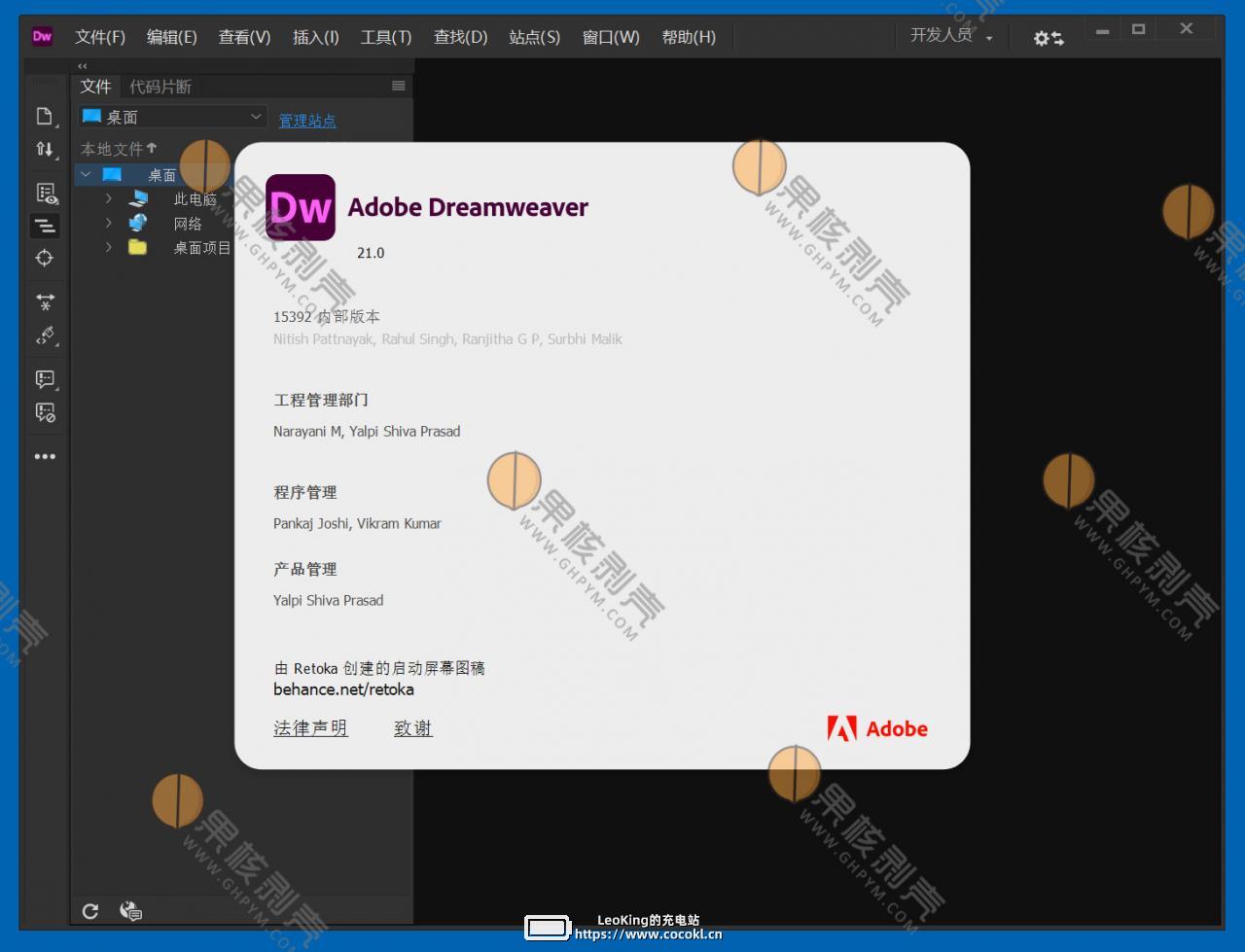Switch to the 代码片断 panel tab
1245x952 pixels.
(x=160, y=87)
